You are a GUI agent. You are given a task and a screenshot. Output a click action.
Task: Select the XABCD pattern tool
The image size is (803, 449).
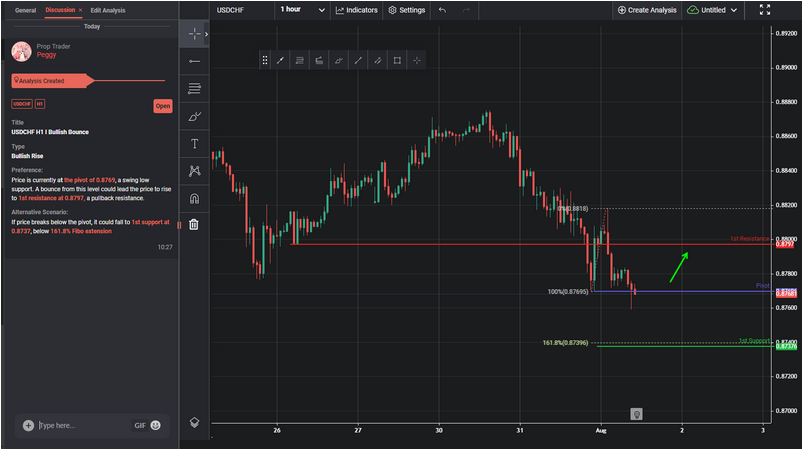[x=195, y=171]
